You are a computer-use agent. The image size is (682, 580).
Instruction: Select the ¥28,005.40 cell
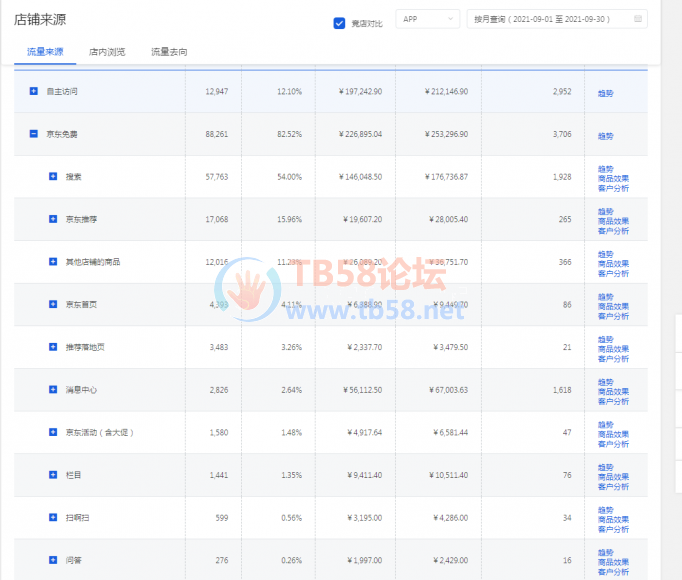click(x=449, y=219)
